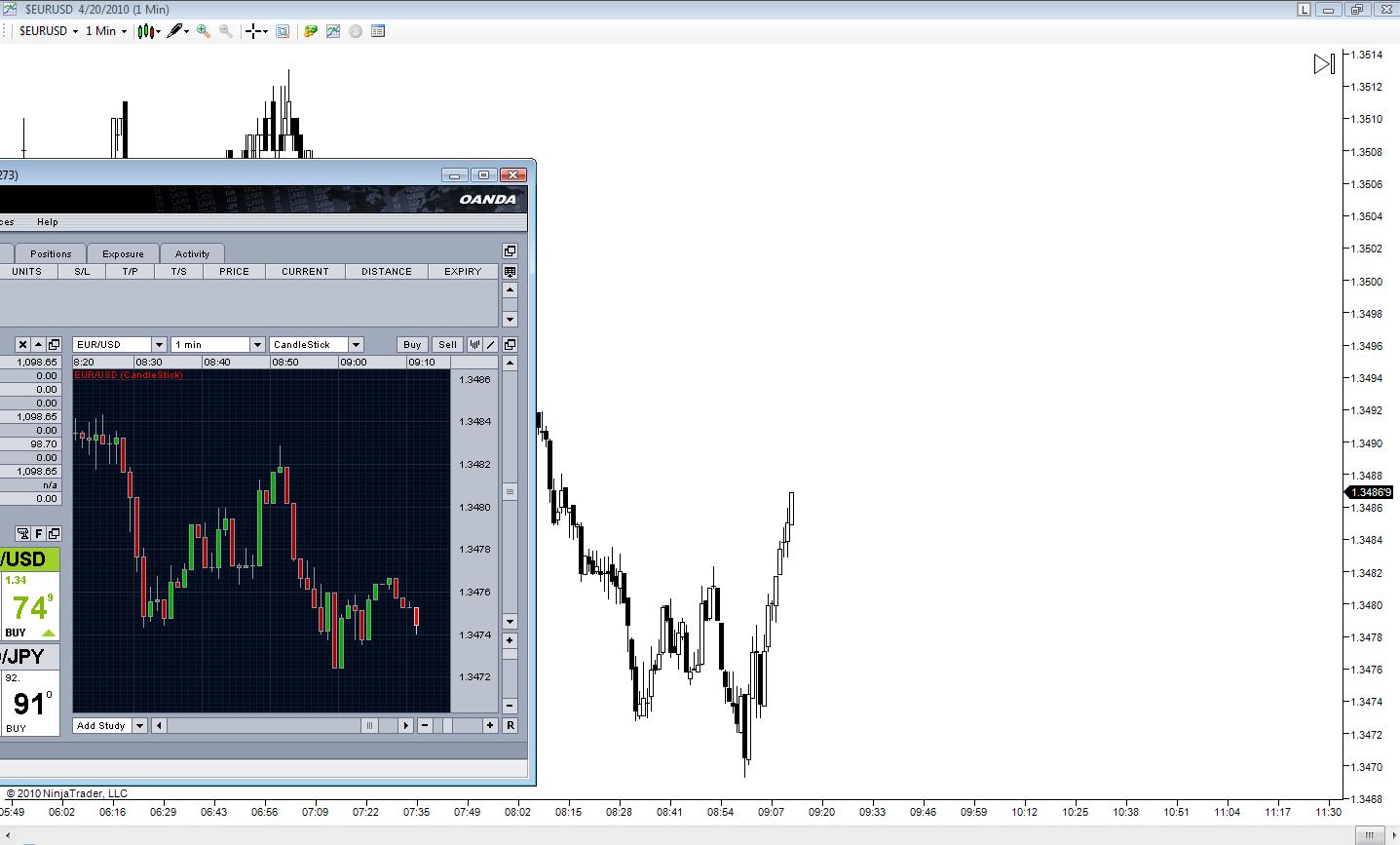This screenshot has width=1400, height=845.
Task: Close the account summary panel X icon
Action: 22,344
